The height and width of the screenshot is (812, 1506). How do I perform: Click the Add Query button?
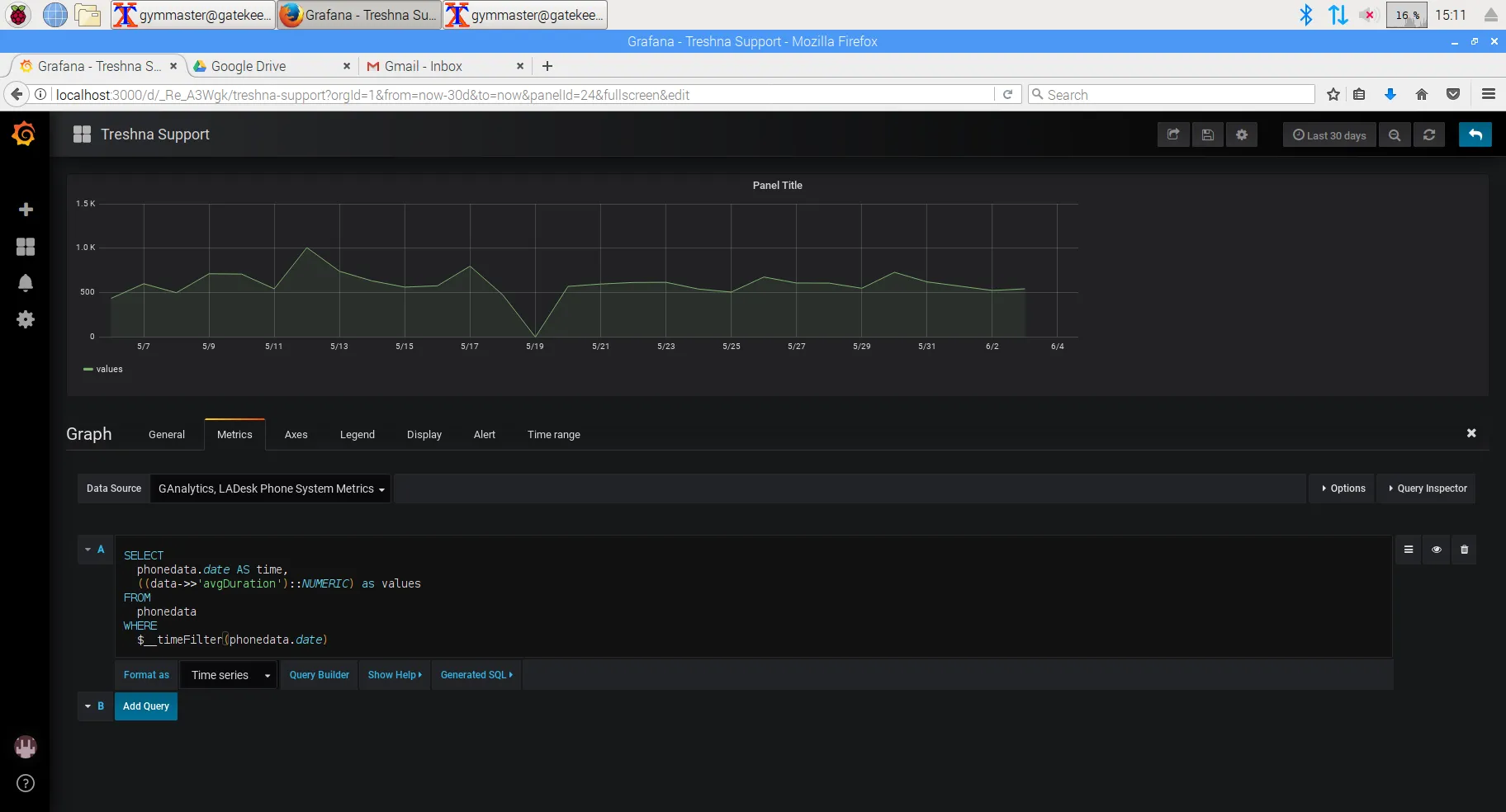pyautogui.click(x=146, y=706)
